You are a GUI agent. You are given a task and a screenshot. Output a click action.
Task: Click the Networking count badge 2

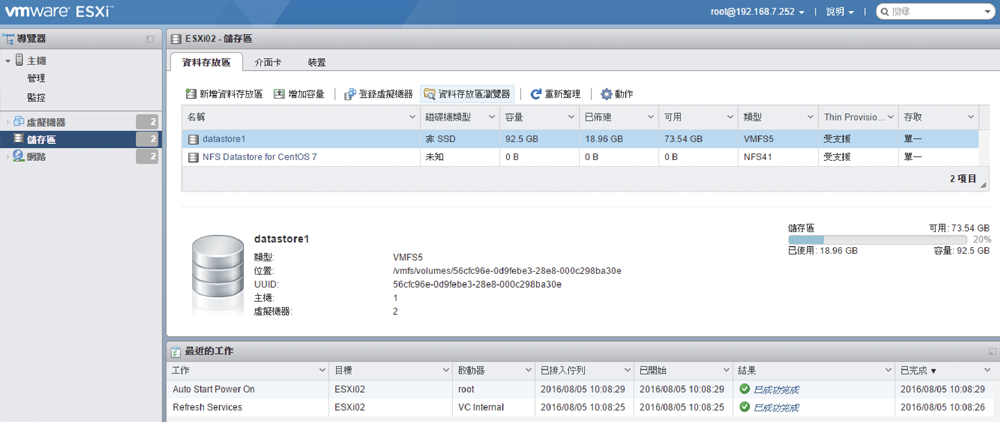point(147,157)
